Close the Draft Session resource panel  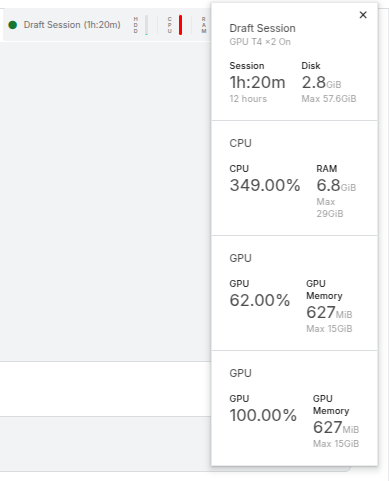363,15
